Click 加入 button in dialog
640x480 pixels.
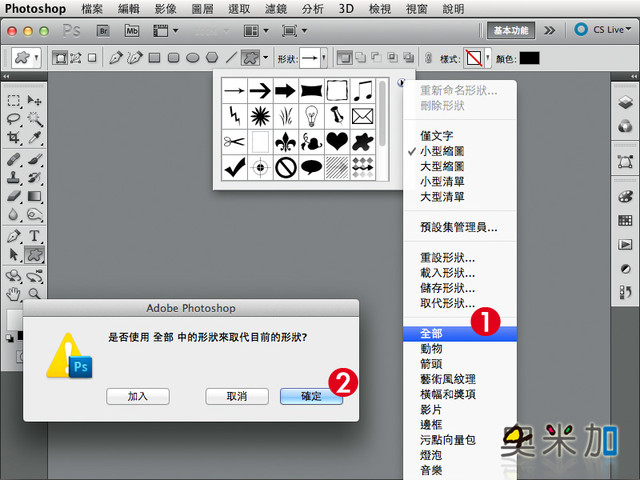pos(138,396)
